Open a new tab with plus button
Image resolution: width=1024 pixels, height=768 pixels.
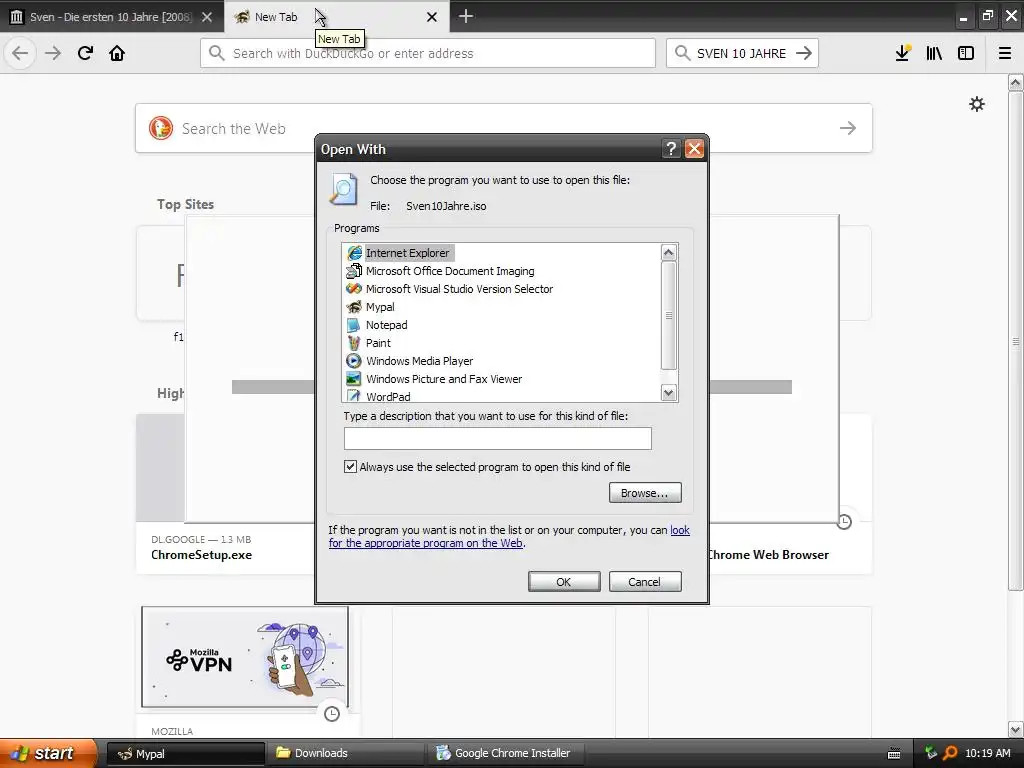point(466,16)
